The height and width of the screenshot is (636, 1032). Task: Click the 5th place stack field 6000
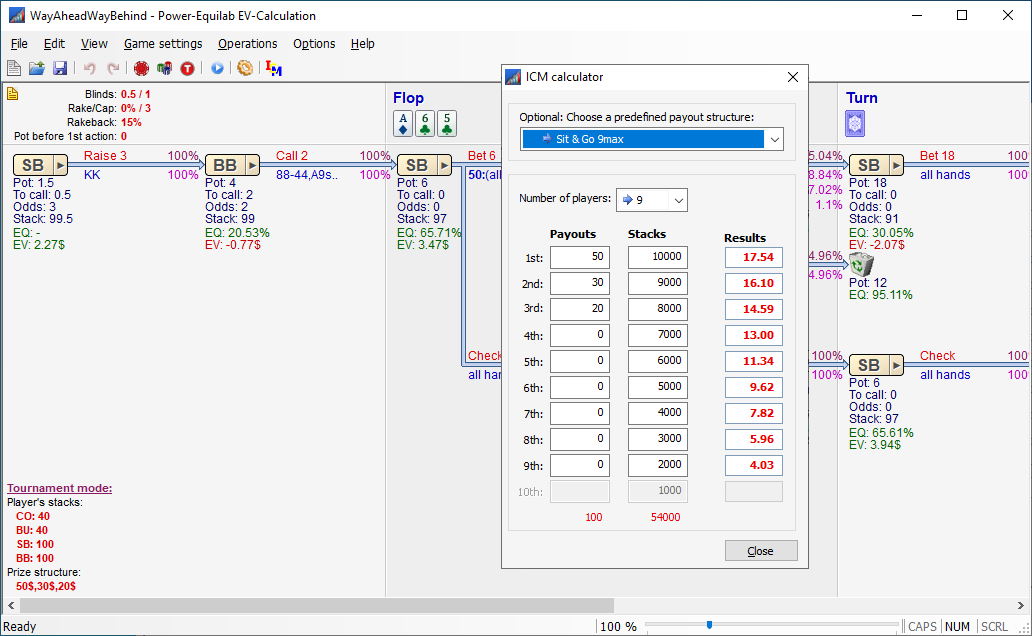click(x=658, y=361)
